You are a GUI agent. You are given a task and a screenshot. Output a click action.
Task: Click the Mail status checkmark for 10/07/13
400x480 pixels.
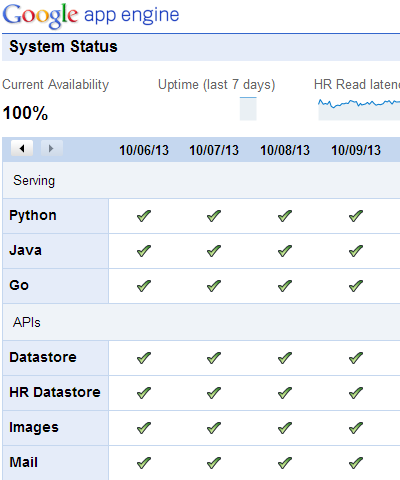tap(214, 463)
